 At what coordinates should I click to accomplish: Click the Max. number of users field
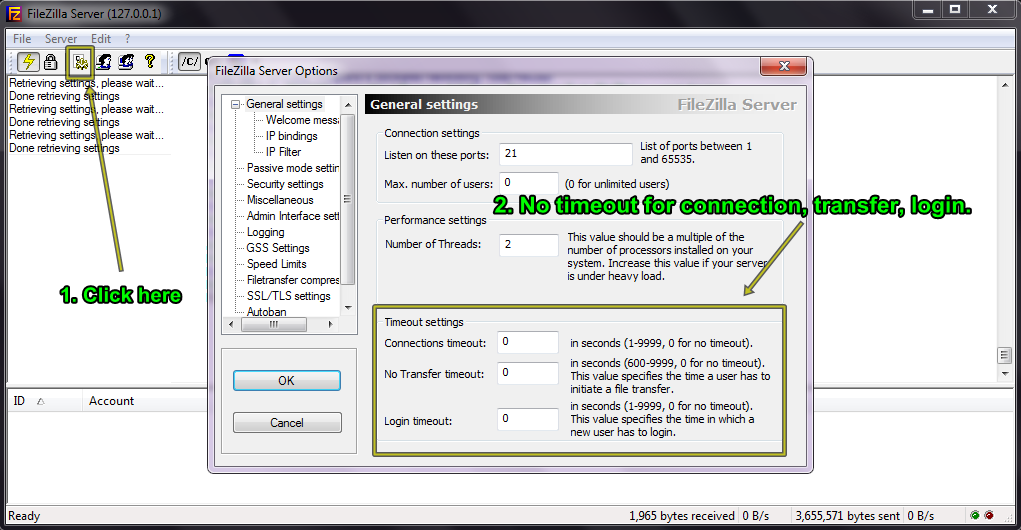[529, 183]
